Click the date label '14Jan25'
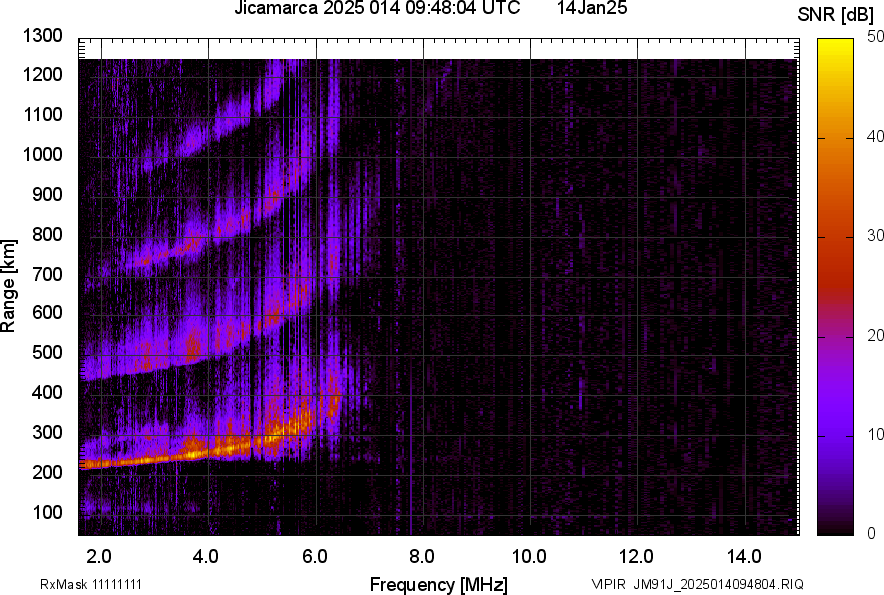Viewport: 884px width, 595px height. tap(592, 8)
